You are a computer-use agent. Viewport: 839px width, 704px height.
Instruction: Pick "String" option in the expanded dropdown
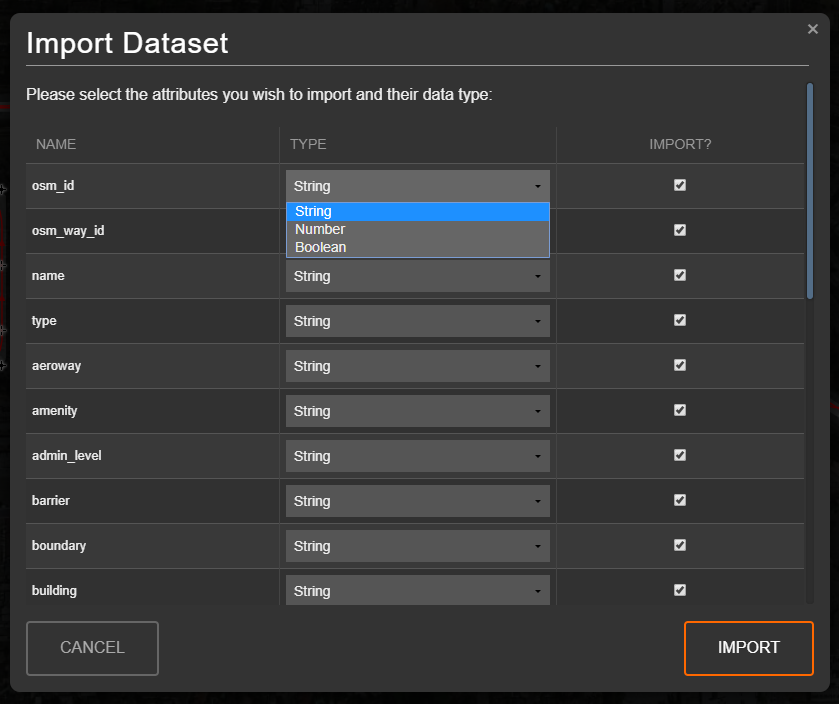pos(313,211)
